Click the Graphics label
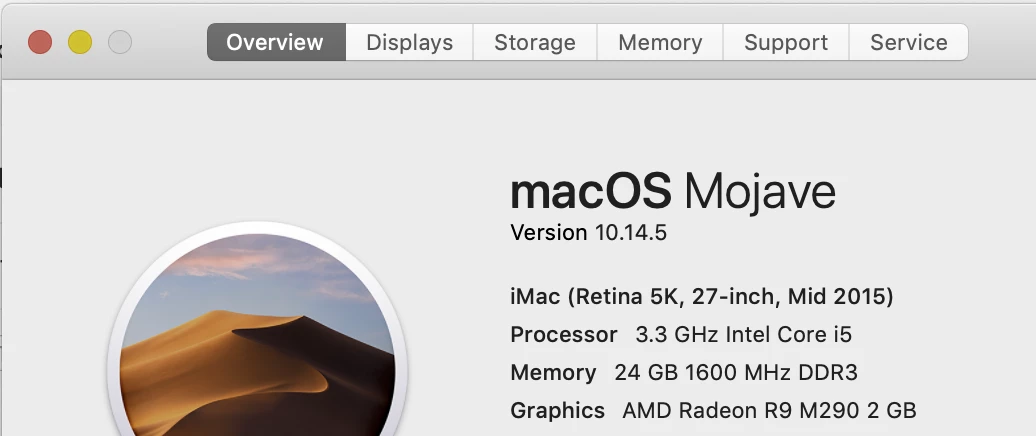This screenshot has width=1036, height=436. [x=557, y=410]
